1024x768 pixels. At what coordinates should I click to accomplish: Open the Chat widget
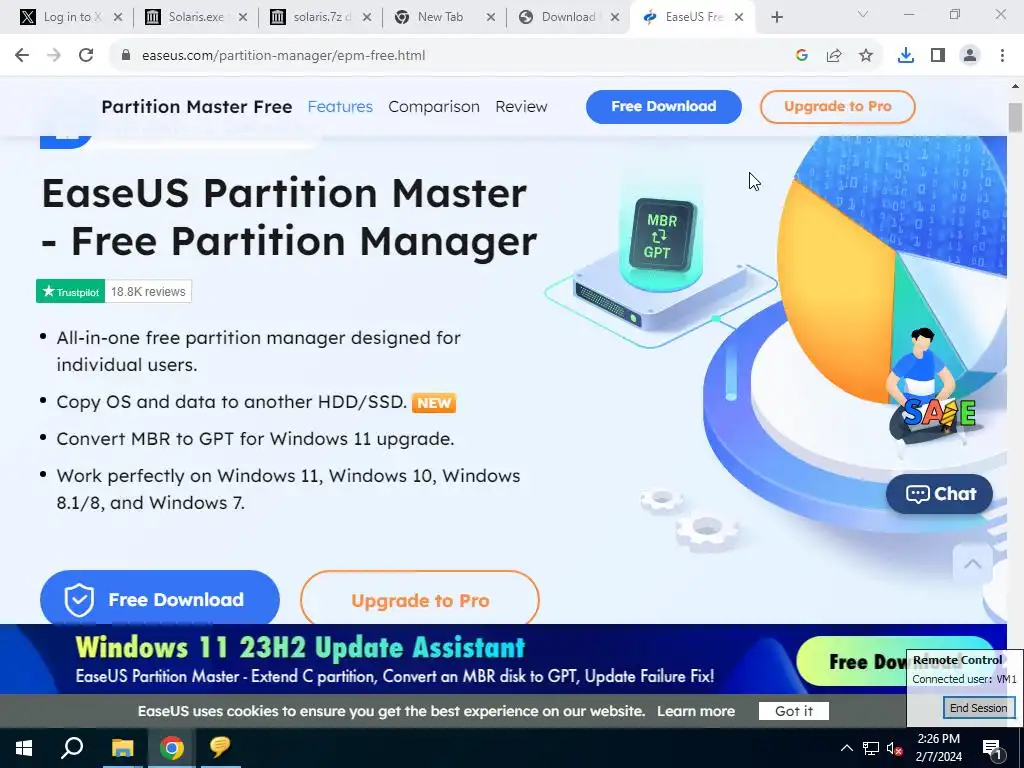pos(939,494)
